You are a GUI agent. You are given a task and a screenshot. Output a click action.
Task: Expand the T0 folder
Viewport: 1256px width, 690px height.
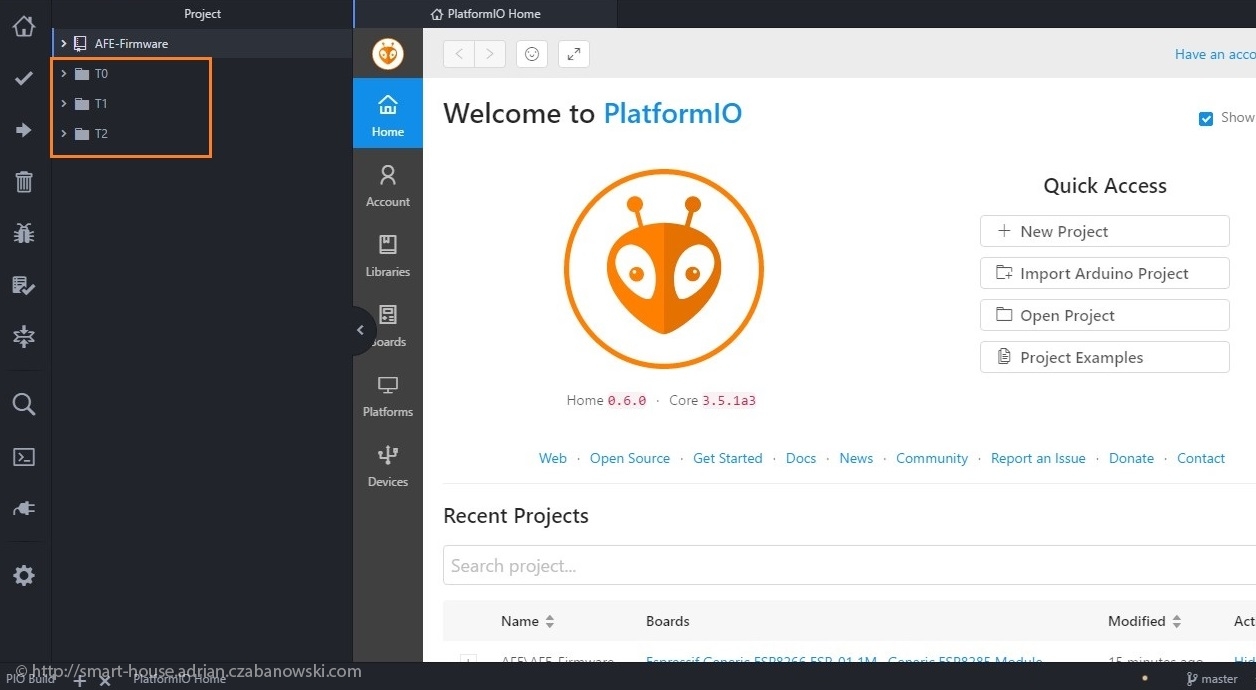(64, 74)
